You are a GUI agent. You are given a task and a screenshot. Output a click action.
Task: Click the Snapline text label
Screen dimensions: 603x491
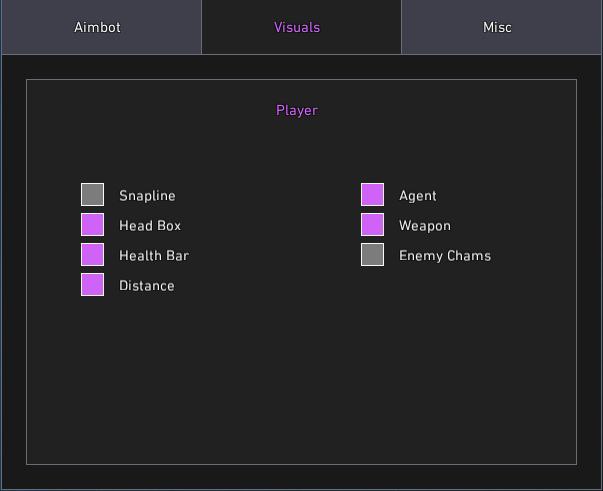coord(147,196)
